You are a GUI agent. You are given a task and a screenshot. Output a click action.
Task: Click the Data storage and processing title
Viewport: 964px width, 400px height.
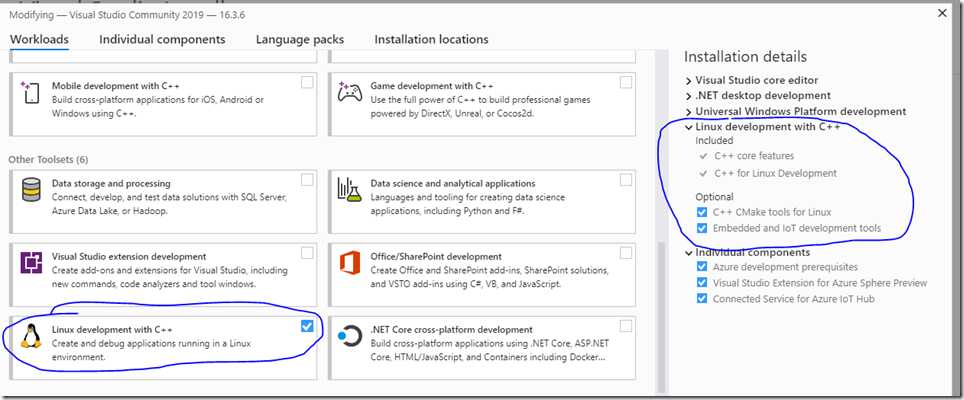[x=111, y=183]
